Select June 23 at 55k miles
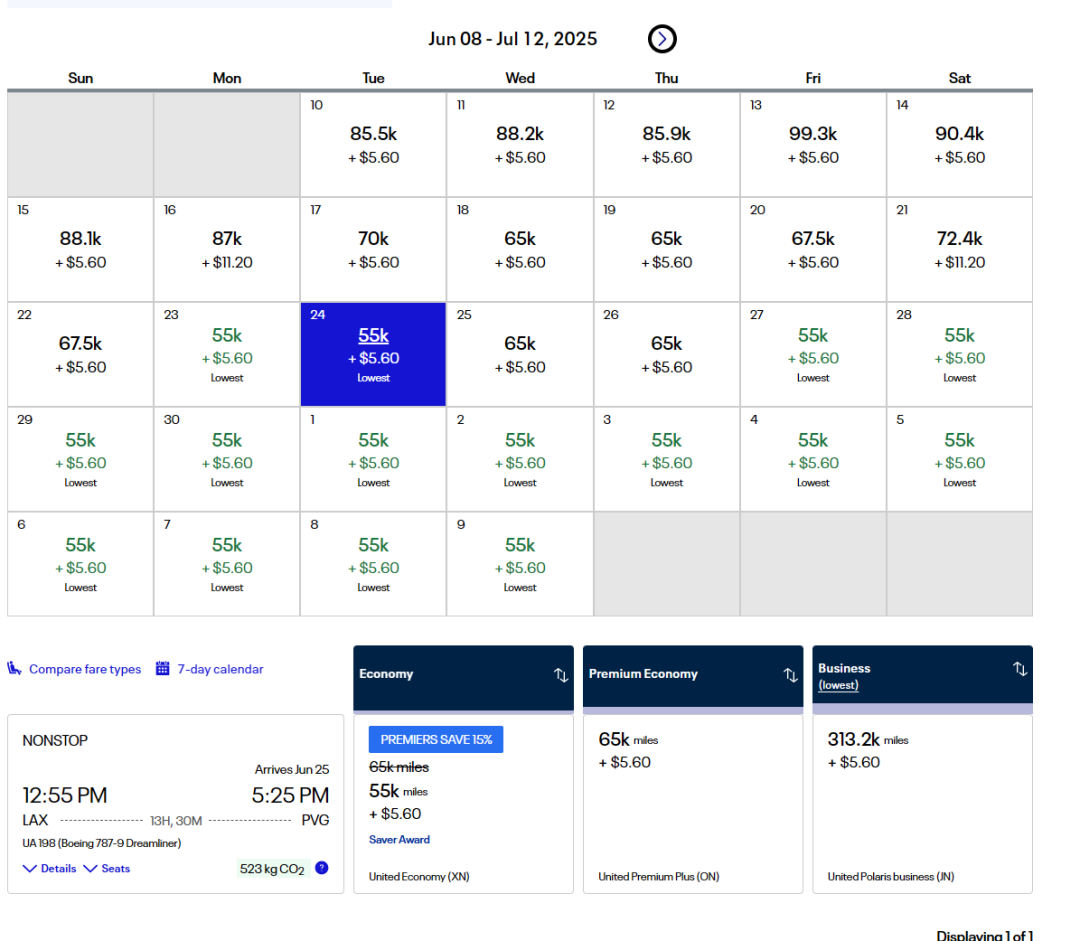Viewport: 1080px width, 941px height. pos(227,354)
